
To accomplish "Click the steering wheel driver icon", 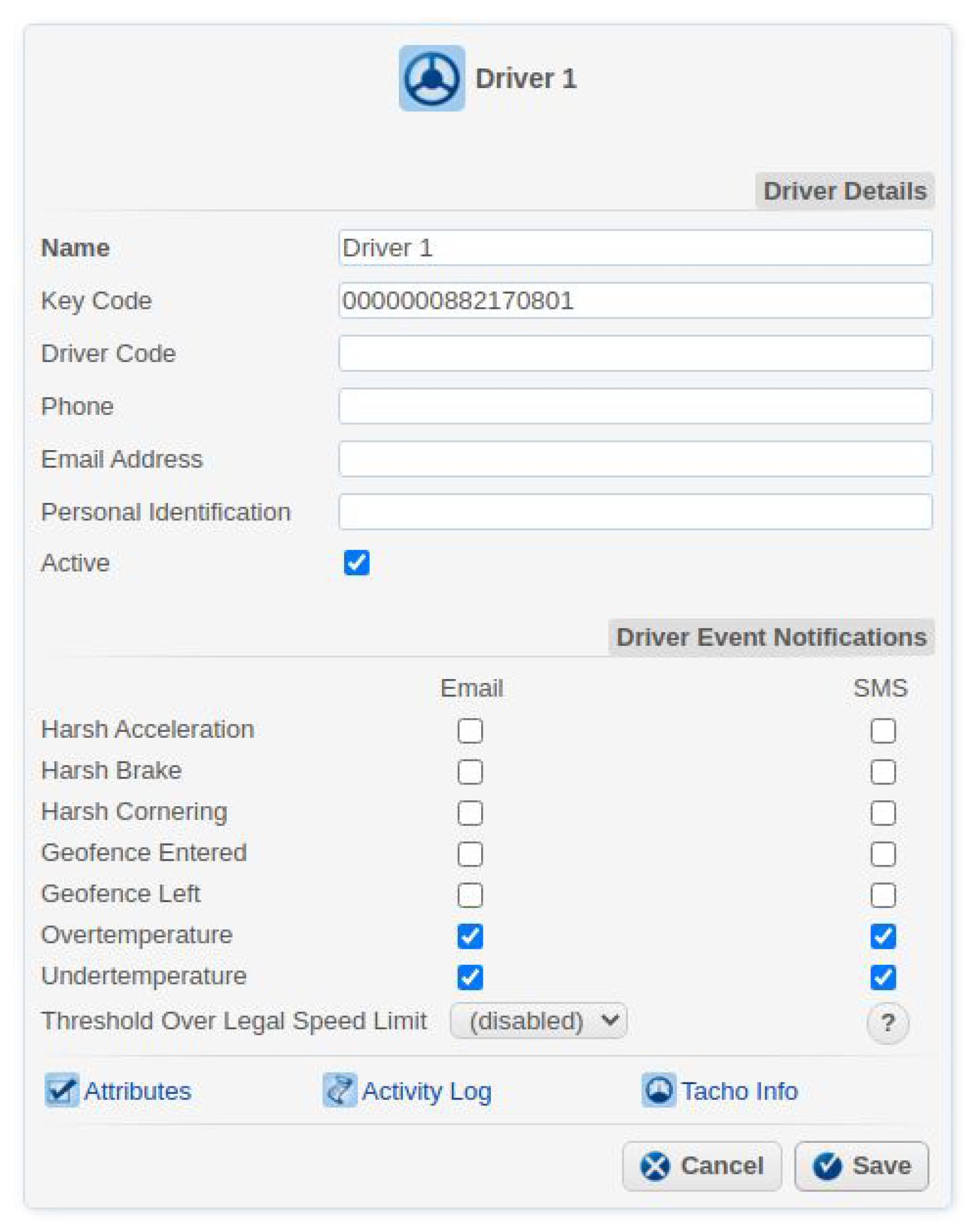I will click(x=431, y=78).
